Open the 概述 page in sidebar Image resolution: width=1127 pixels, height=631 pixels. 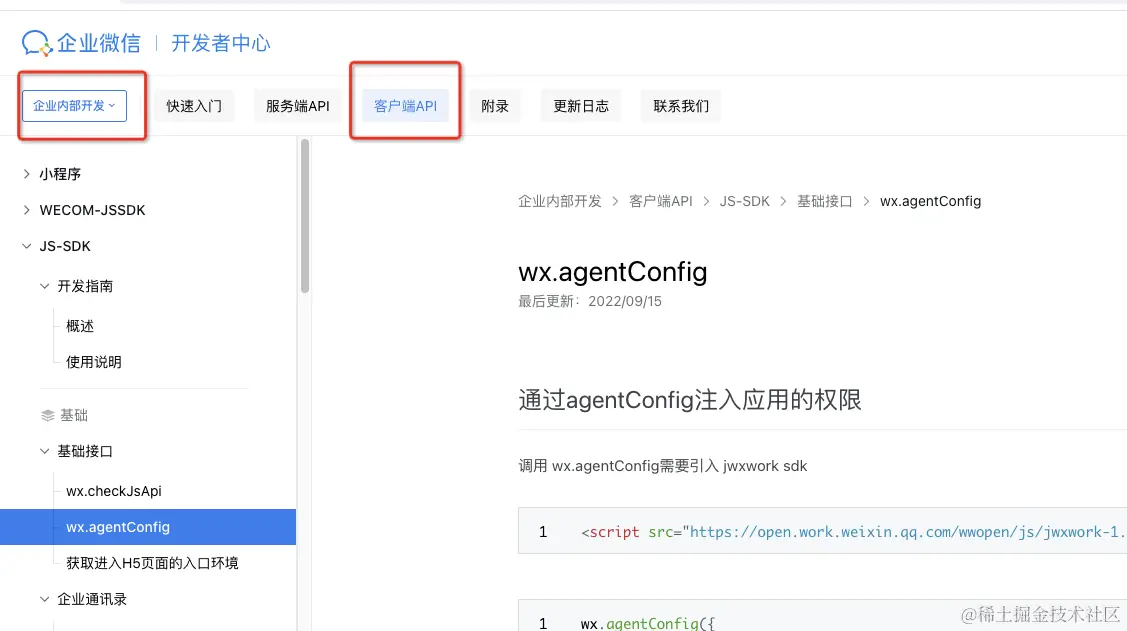pyautogui.click(x=80, y=326)
